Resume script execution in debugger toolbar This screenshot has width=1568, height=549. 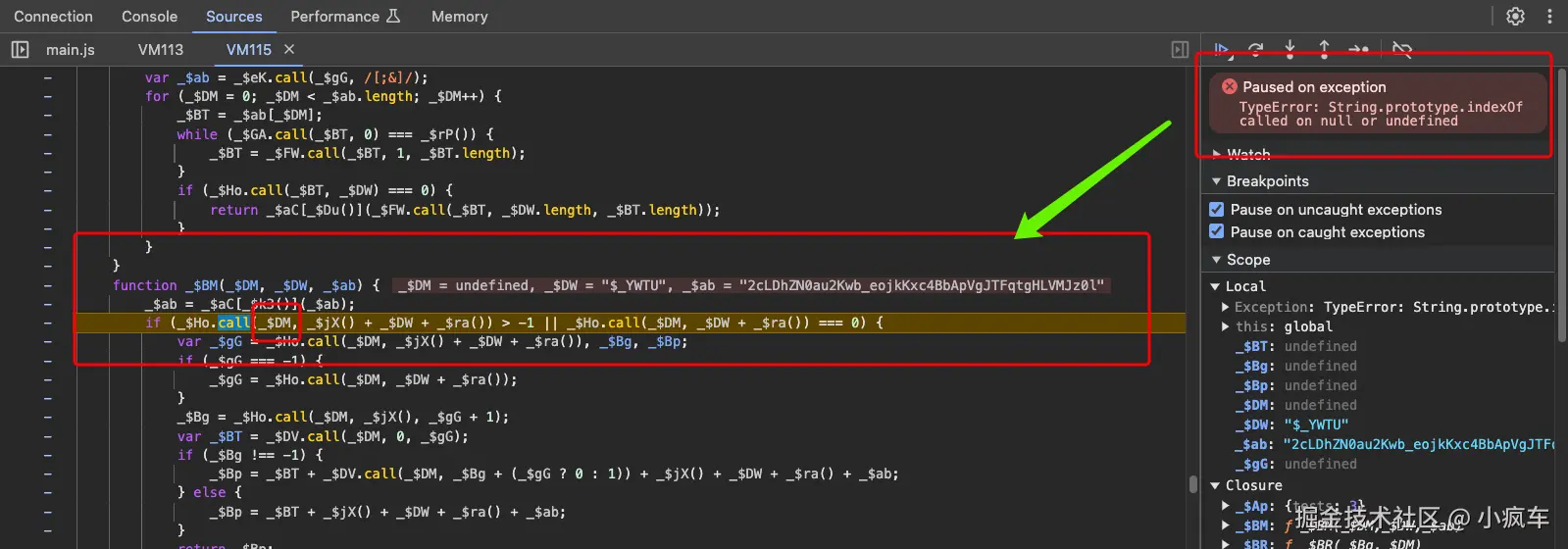[1222, 49]
